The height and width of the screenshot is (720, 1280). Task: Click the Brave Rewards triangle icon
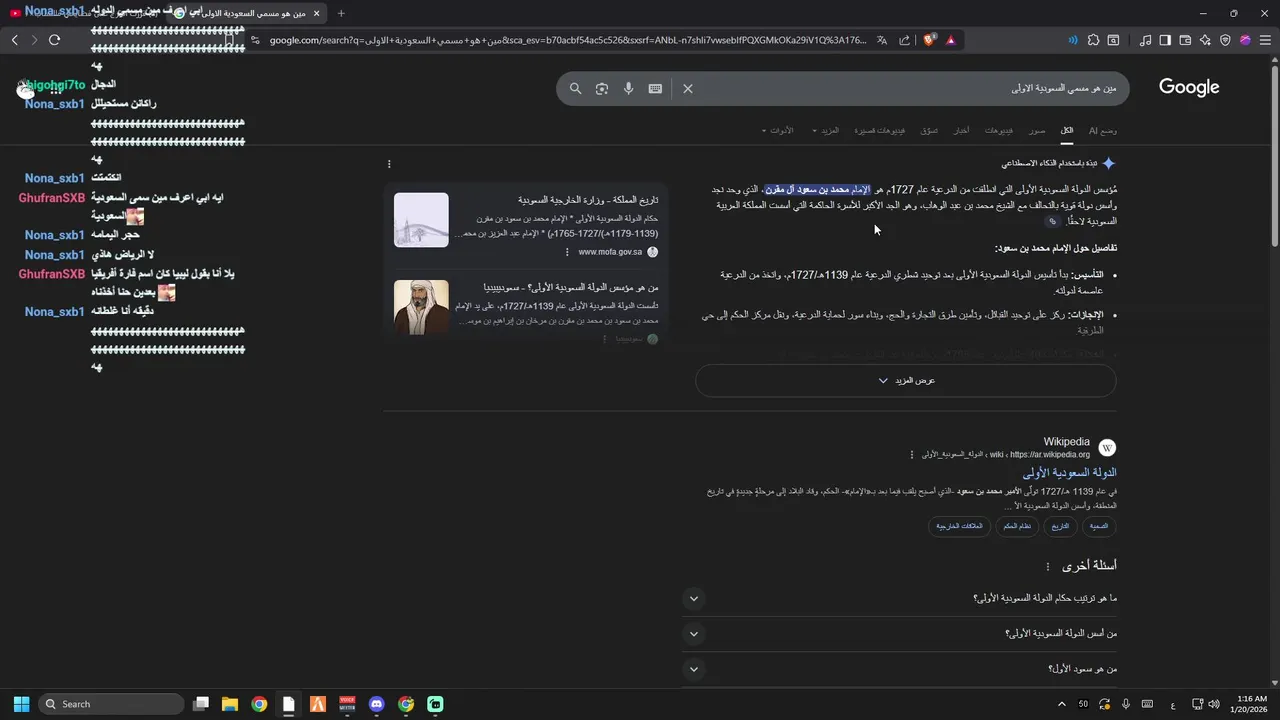coord(950,40)
